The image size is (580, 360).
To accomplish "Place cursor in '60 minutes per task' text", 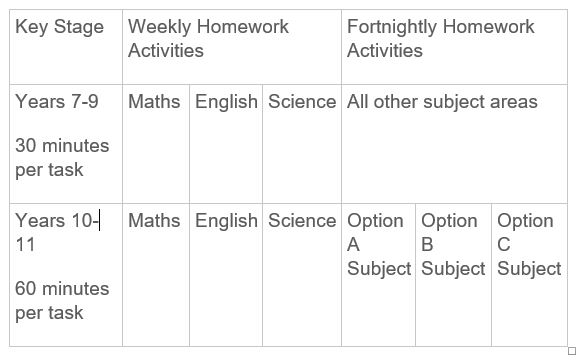I will (62, 300).
